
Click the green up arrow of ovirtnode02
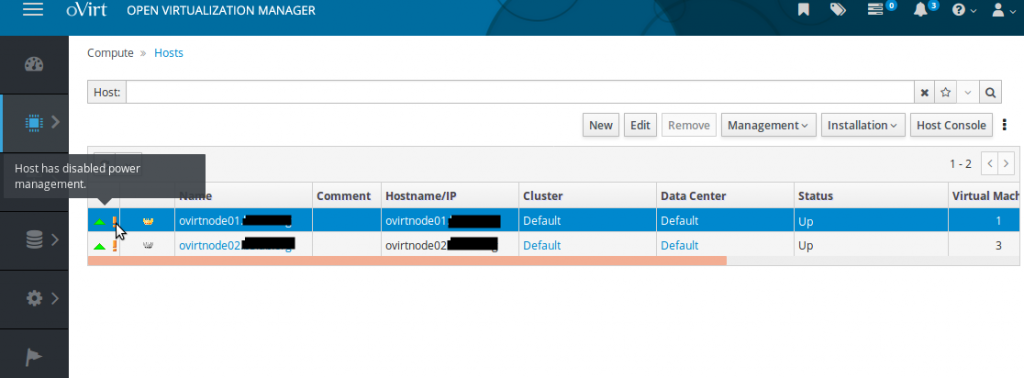[x=99, y=246]
